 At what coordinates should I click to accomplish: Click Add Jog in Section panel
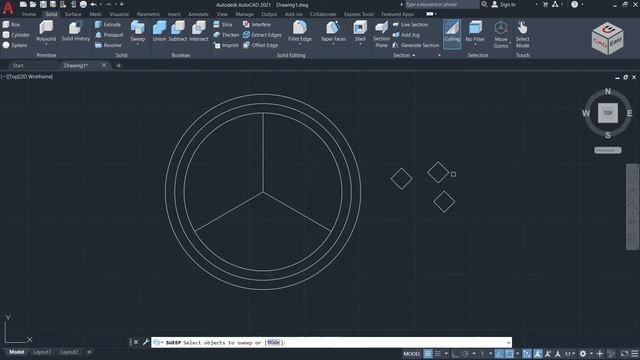point(406,35)
